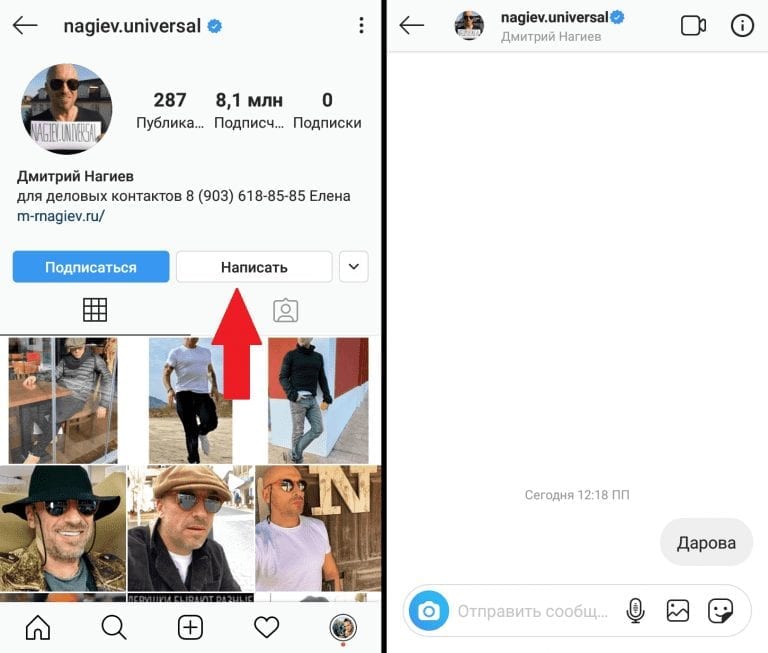This screenshot has width=768, height=653.
Task: Open the photo with the black hat
Action: [x=63, y=529]
